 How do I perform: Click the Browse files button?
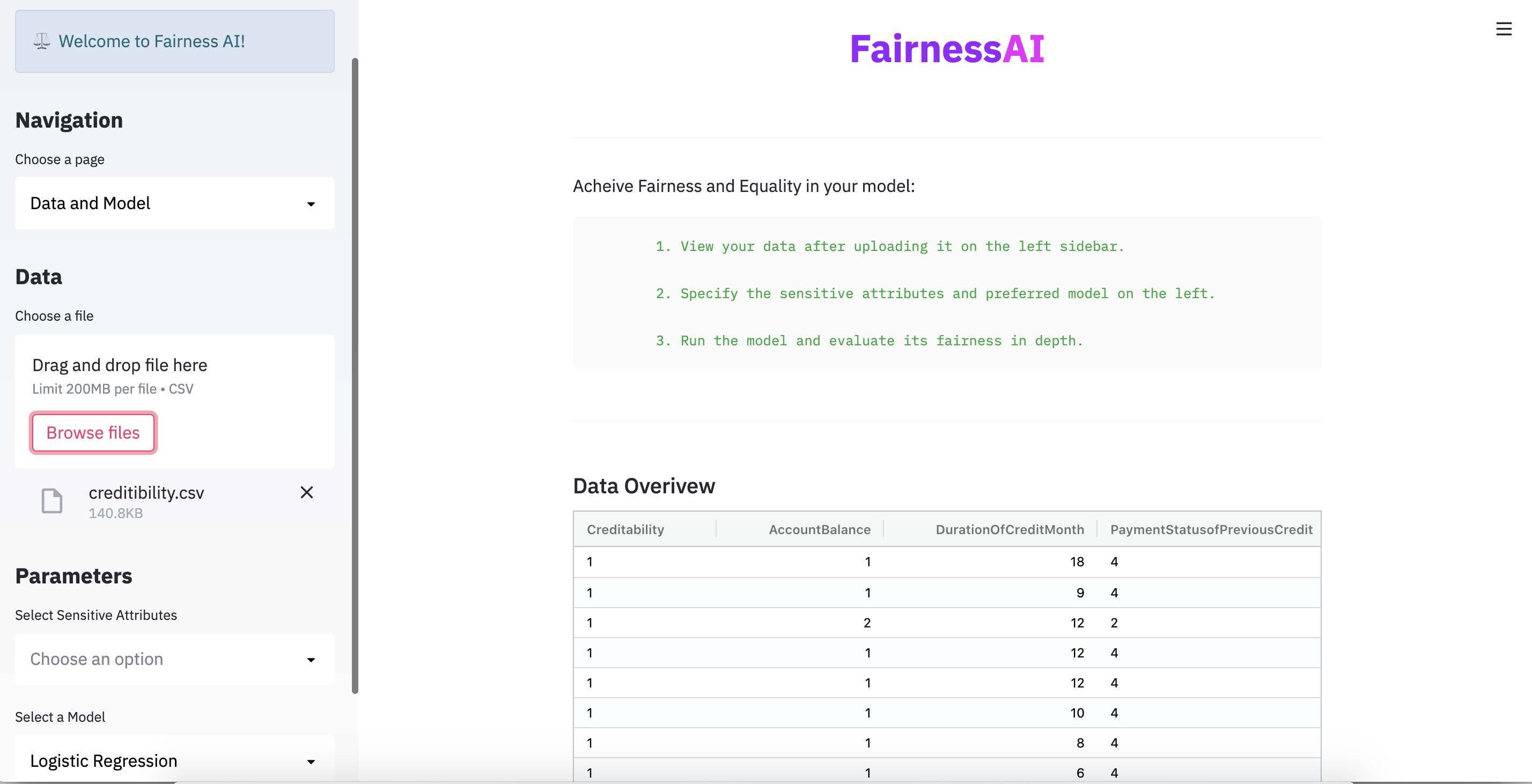93,433
